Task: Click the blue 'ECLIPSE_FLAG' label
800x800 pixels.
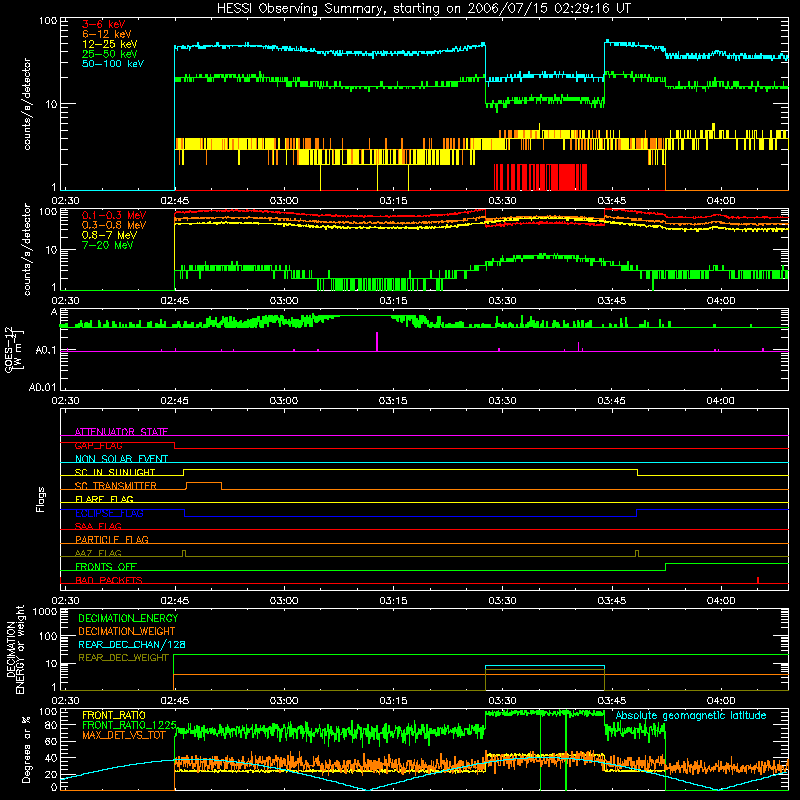Action: point(109,513)
